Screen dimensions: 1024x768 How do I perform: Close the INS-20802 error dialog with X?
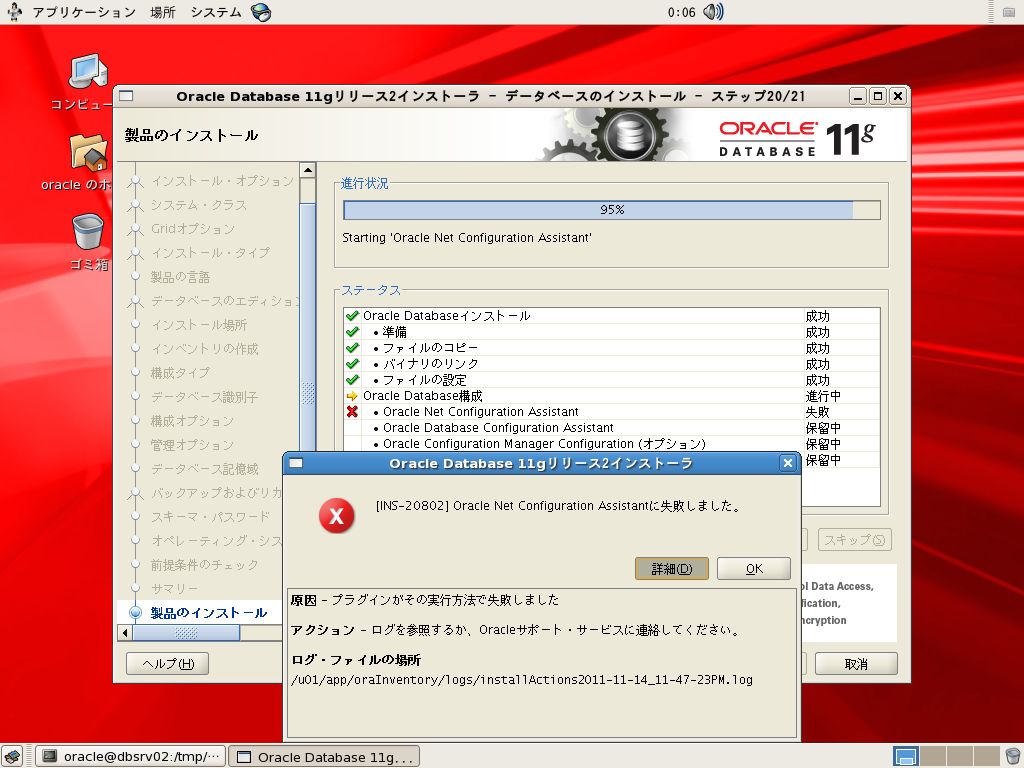[788, 463]
